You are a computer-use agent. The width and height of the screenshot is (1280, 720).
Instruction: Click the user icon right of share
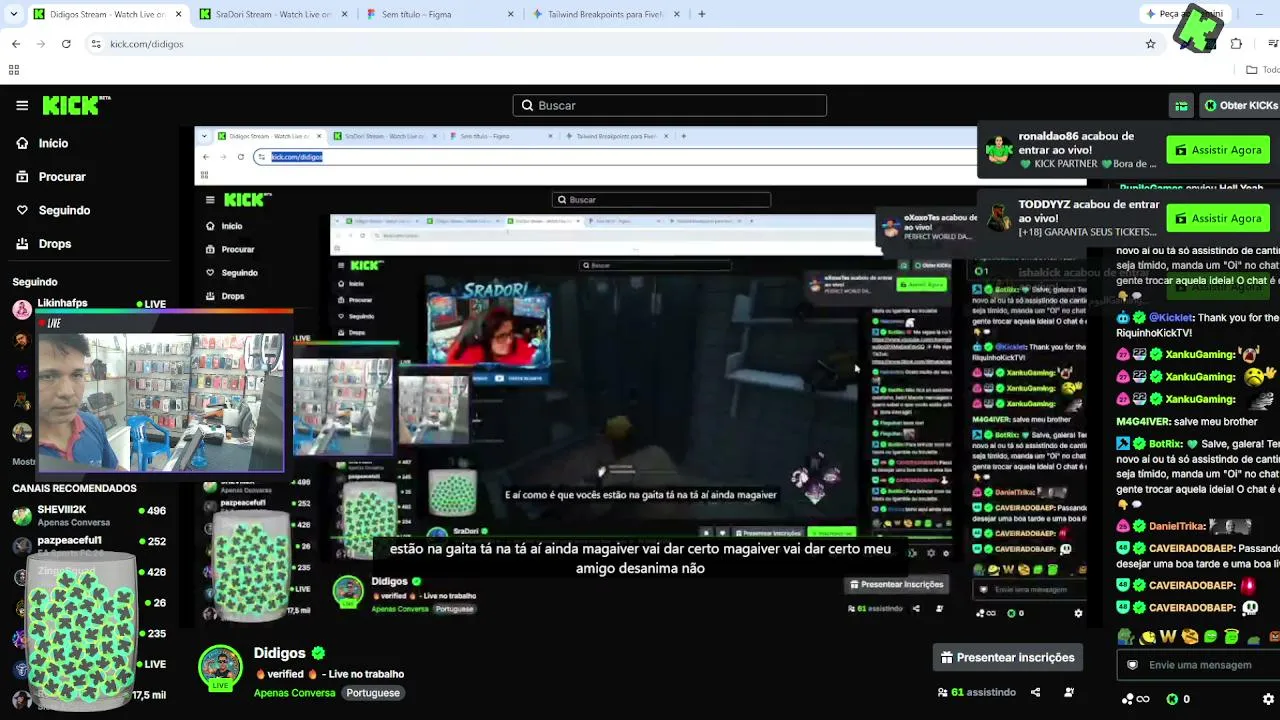coord(1069,692)
